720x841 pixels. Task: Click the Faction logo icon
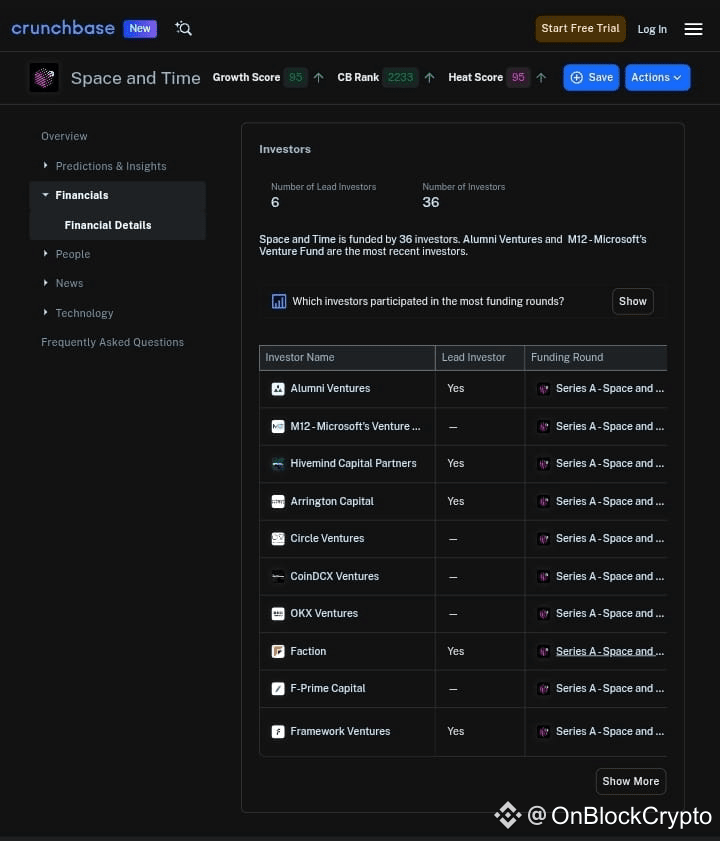[x=278, y=651]
